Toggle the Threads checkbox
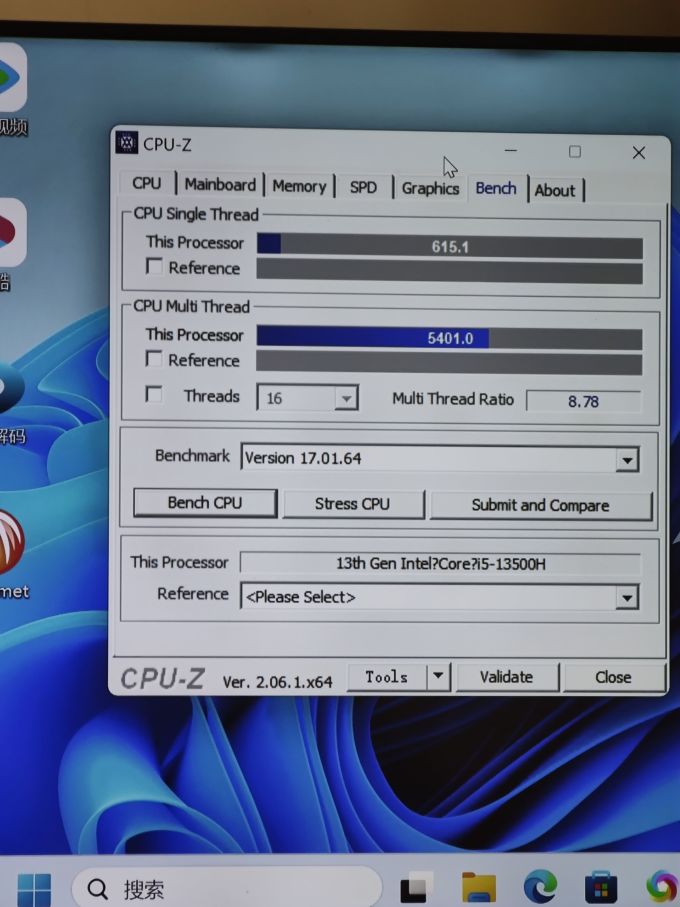680x907 pixels. pos(153,394)
